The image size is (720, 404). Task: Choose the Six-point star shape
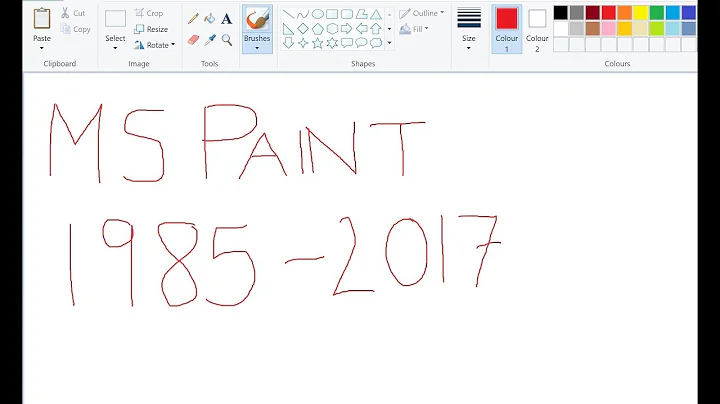tap(332, 43)
